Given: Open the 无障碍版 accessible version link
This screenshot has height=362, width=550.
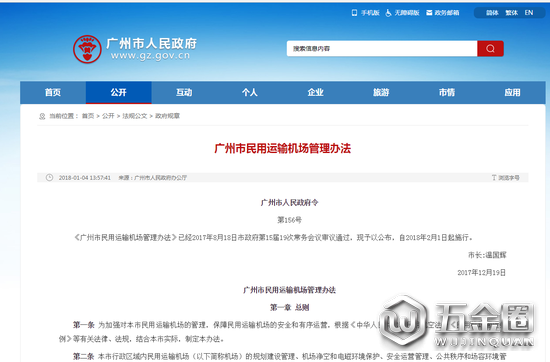Looking at the screenshot, I should (x=407, y=13).
